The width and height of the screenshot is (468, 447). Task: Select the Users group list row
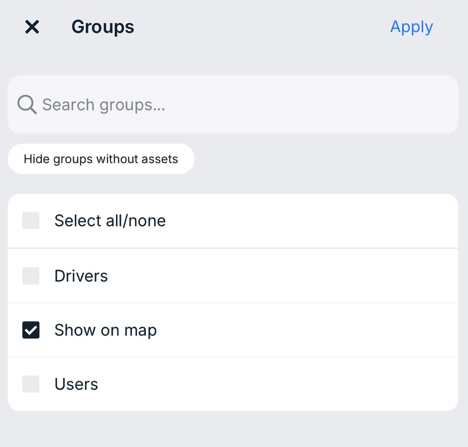(x=233, y=384)
